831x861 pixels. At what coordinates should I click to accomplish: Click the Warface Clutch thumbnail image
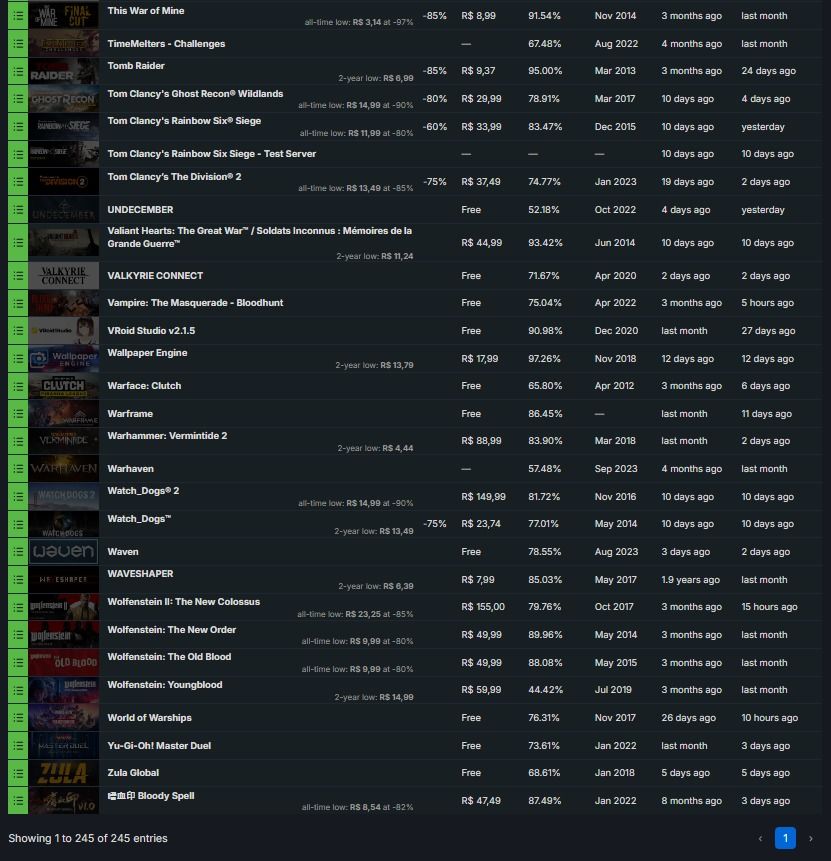coord(64,386)
